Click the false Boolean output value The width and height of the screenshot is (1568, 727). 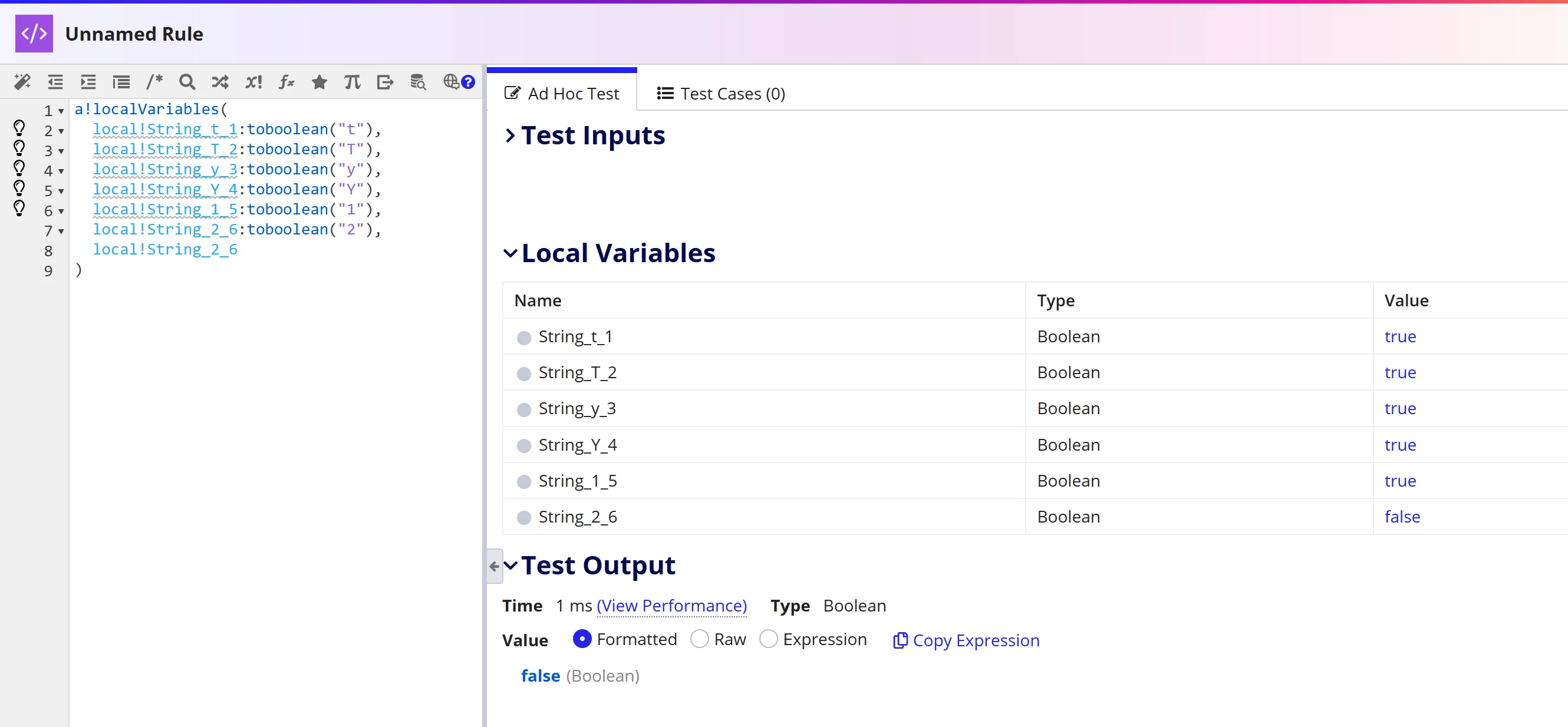[540, 675]
